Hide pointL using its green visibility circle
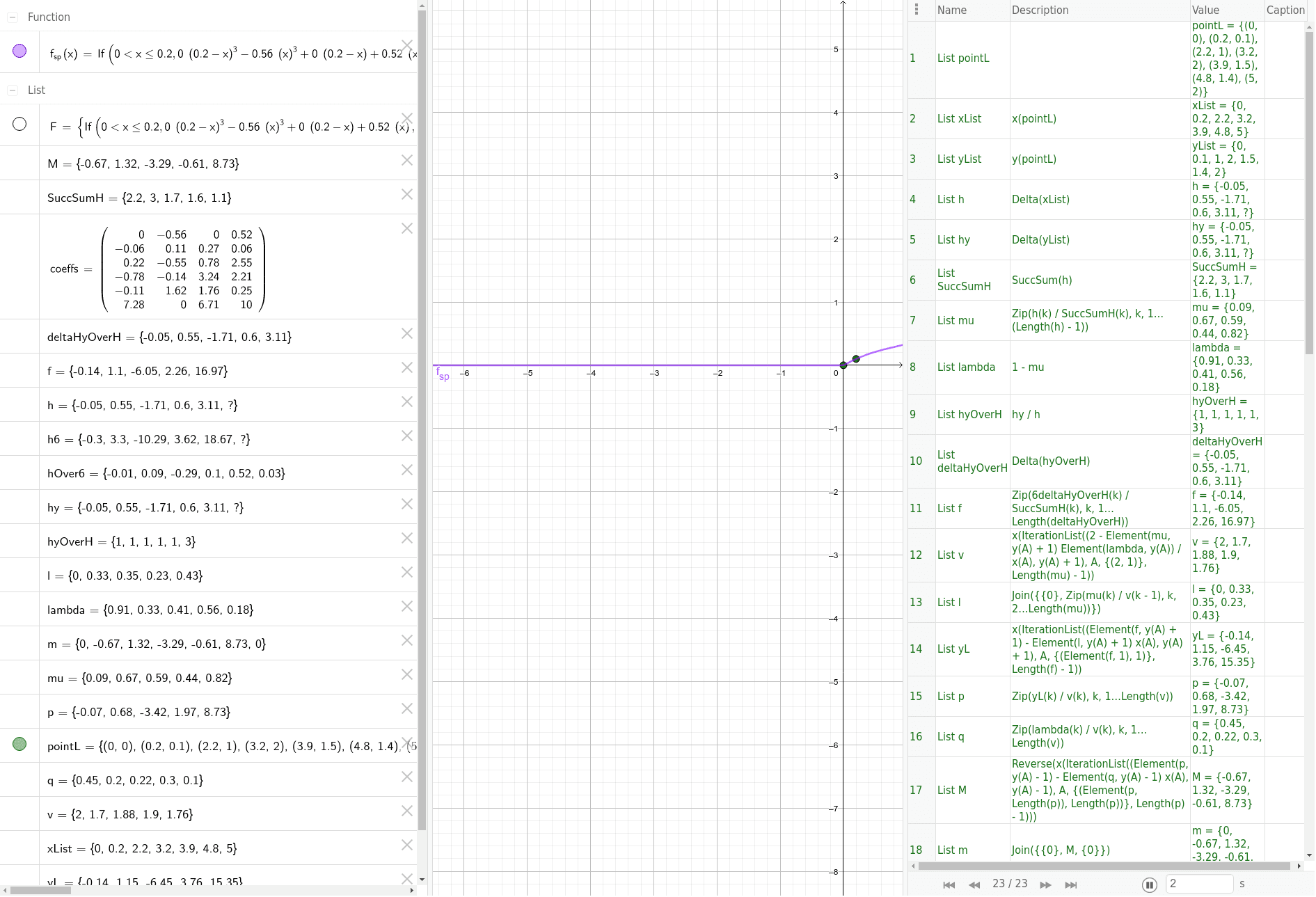 pos(19,744)
